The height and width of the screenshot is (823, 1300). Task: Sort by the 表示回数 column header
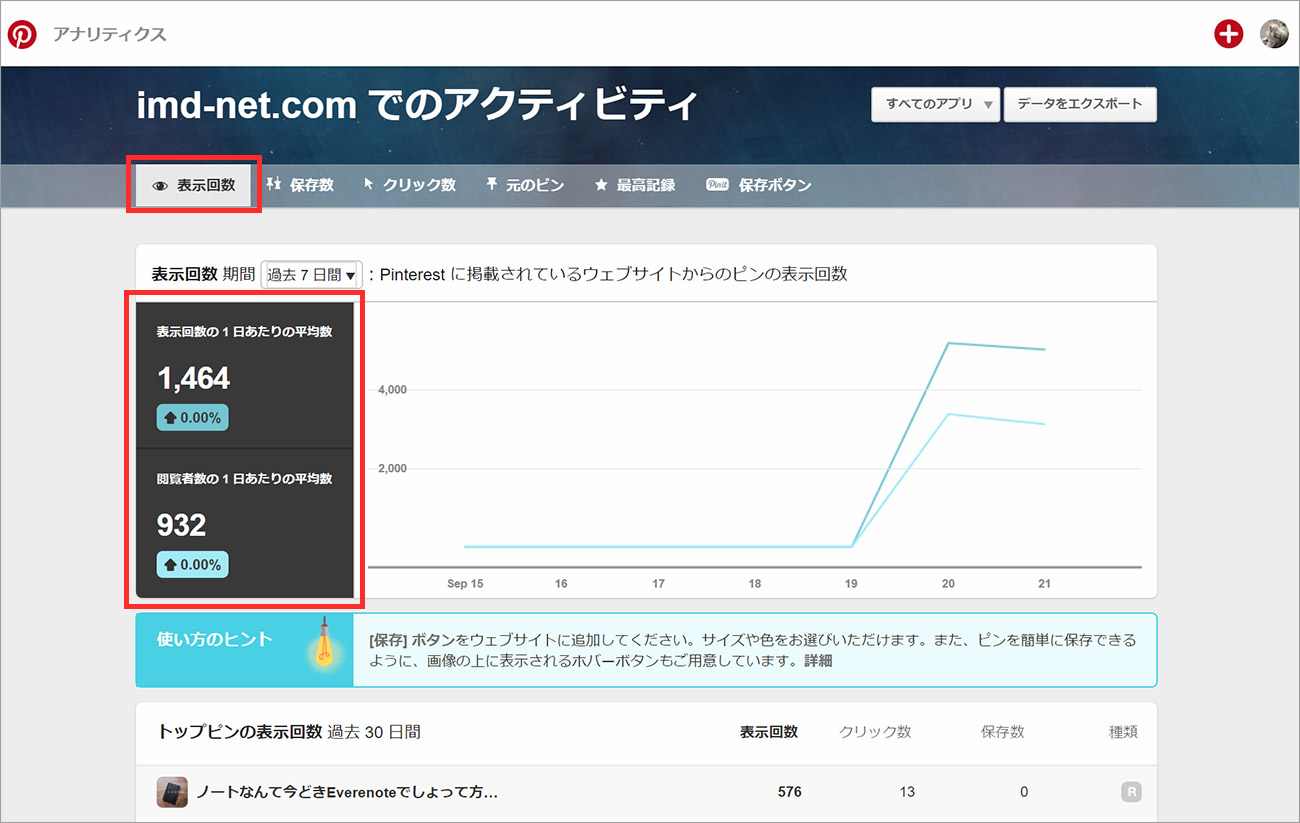pos(769,732)
